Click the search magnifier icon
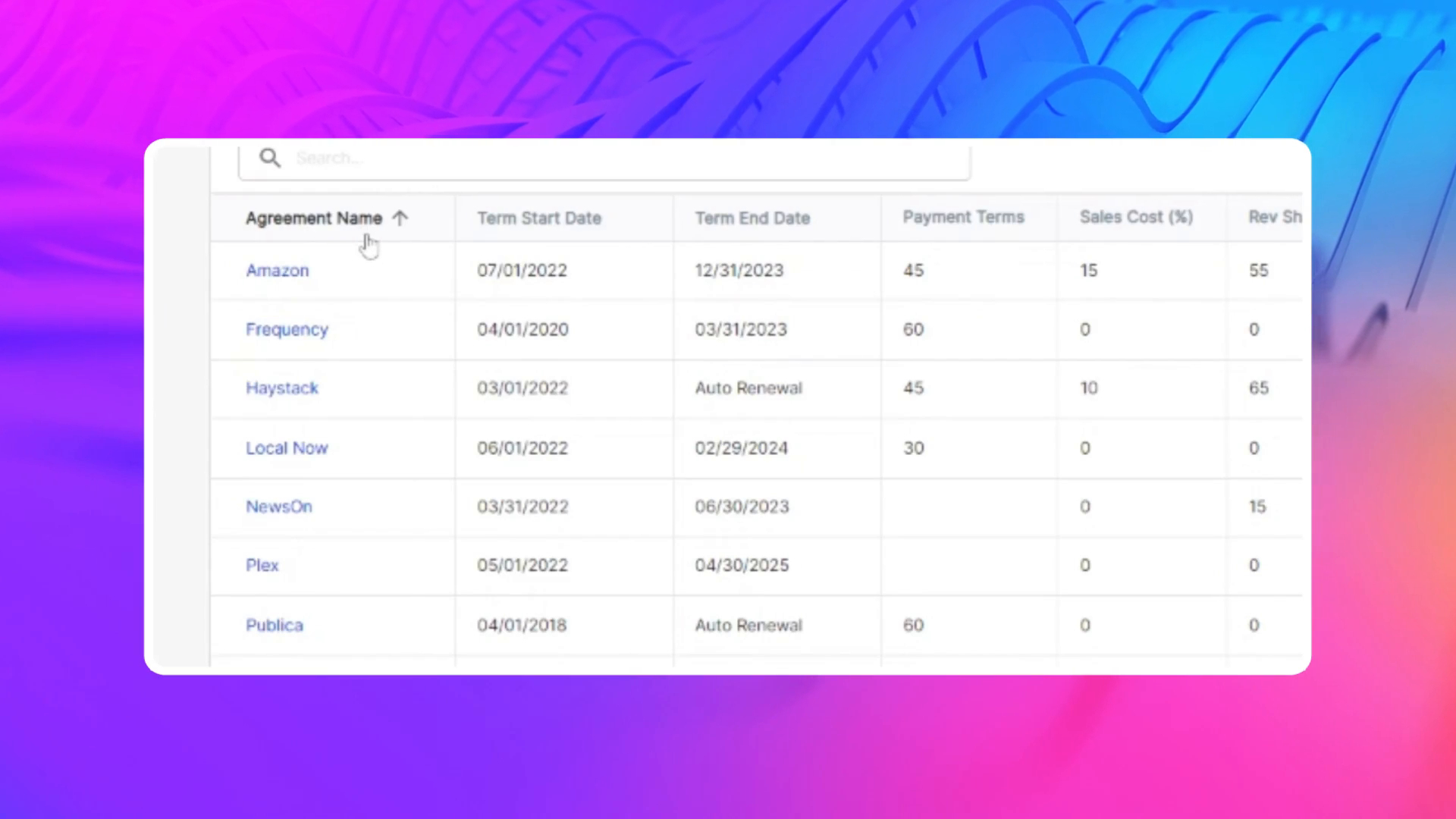The image size is (1456, 819). click(271, 158)
